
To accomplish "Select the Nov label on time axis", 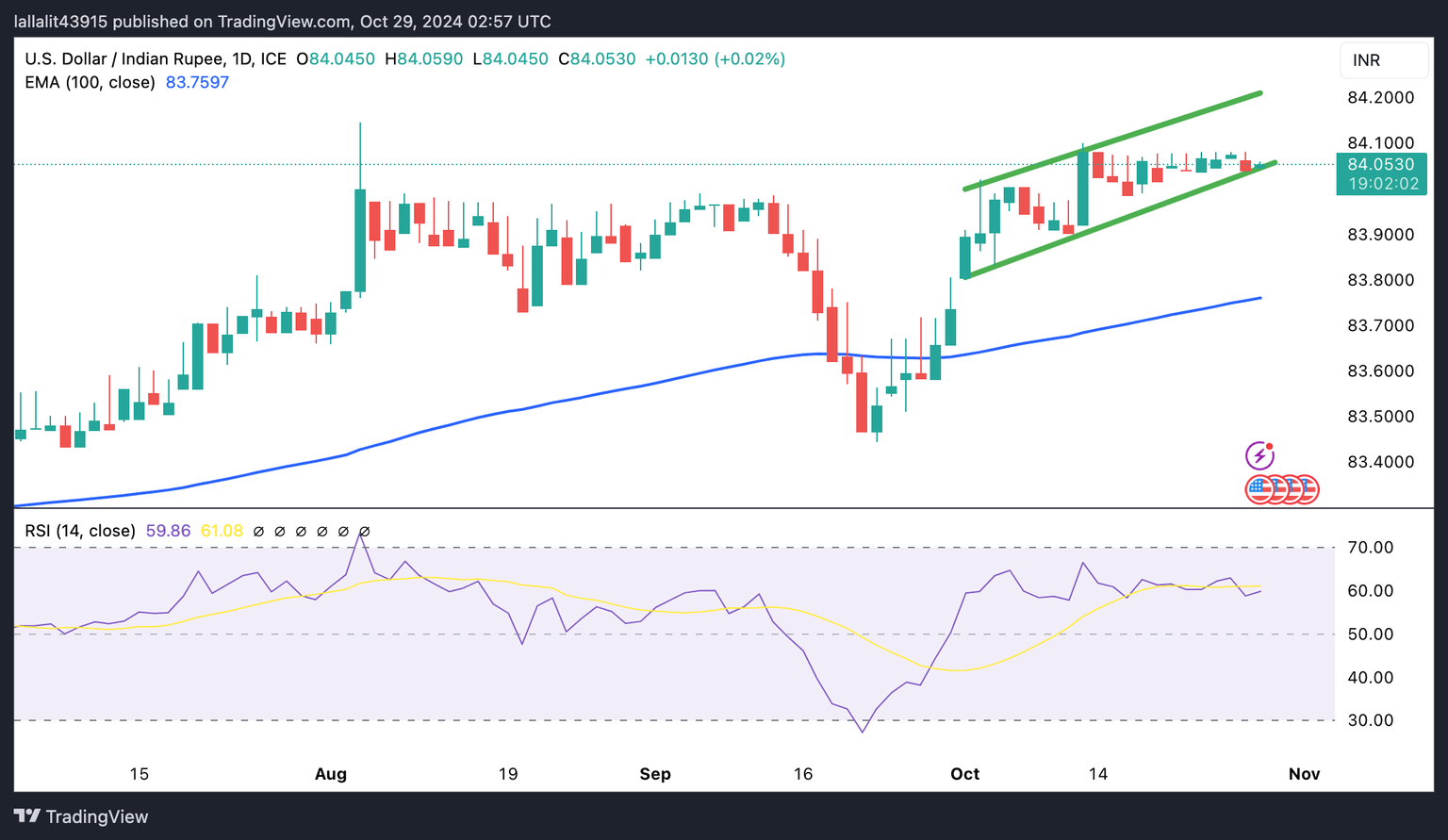I will point(1304,774).
